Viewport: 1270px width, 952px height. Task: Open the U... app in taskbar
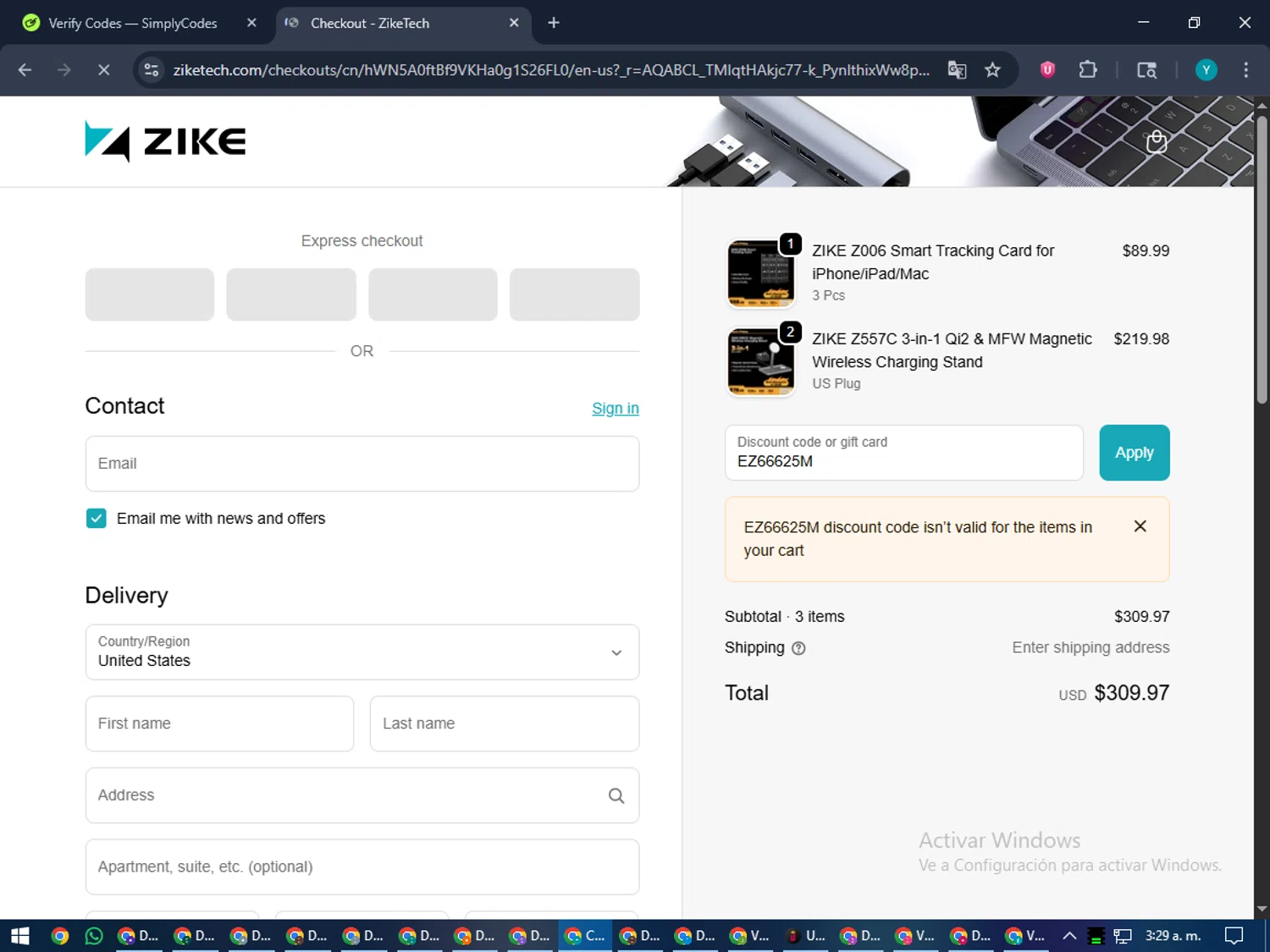(x=805, y=936)
